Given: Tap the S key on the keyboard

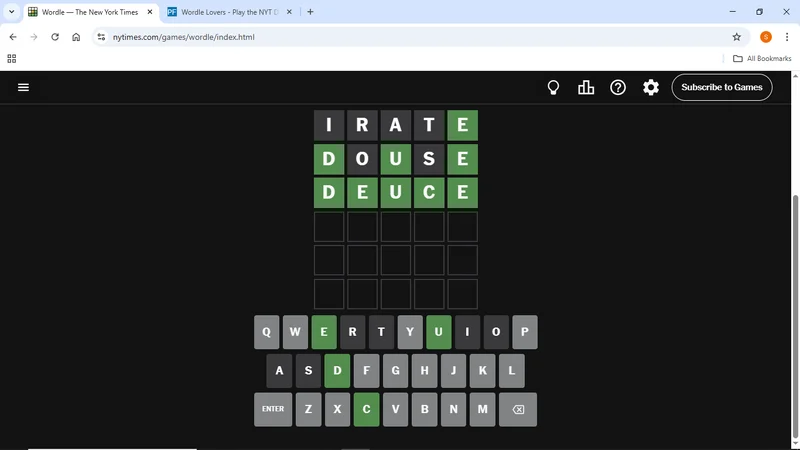Looking at the screenshot, I should click(308, 371).
